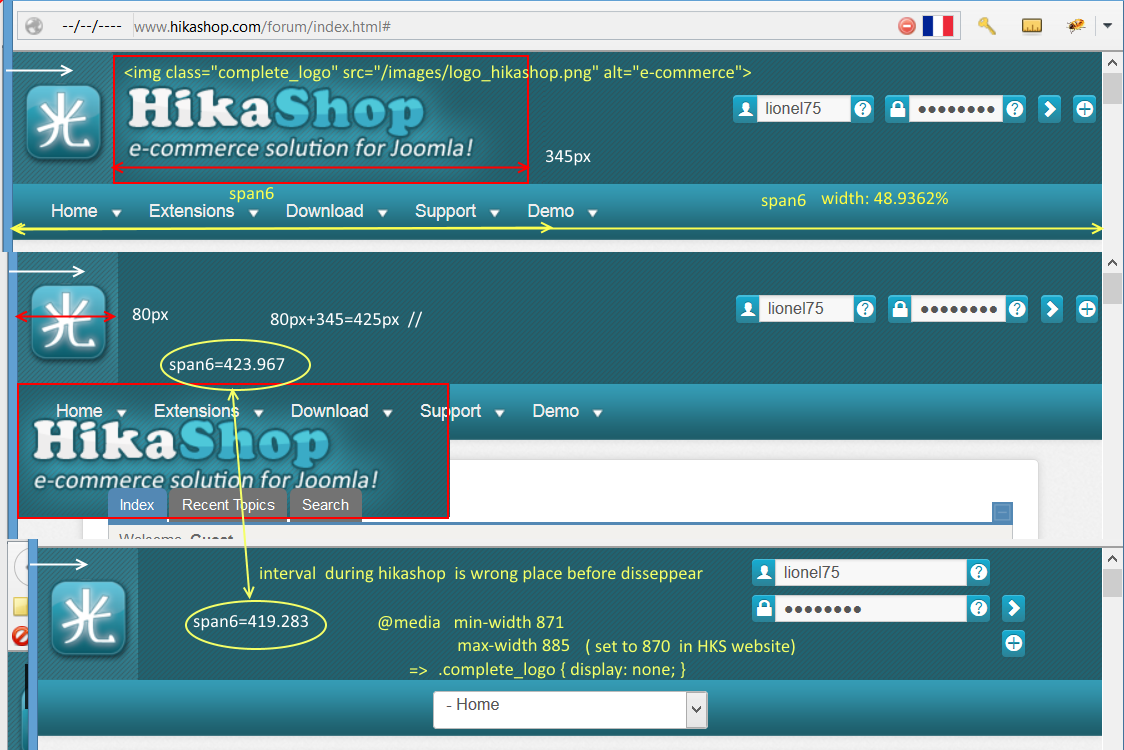Click the kanji logo icon in address-bar view

64,122
